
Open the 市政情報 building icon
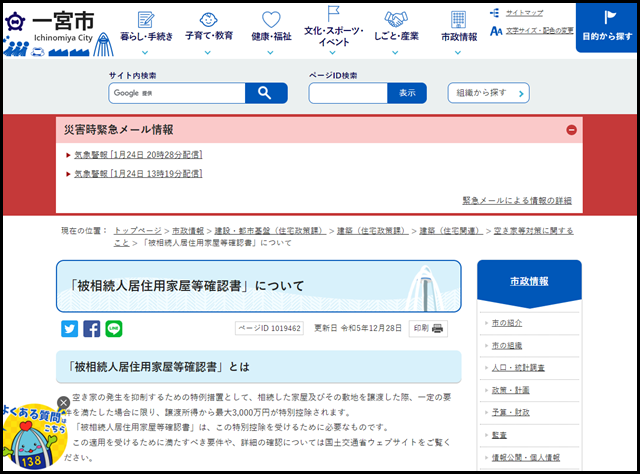458,20
